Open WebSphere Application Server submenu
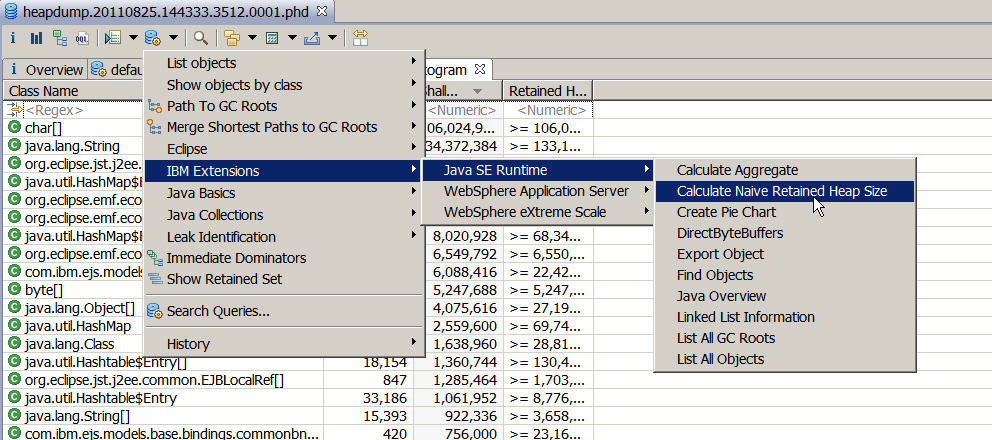Screen dimensions: 992x440 pyautogui.click(x=538, y=191)
